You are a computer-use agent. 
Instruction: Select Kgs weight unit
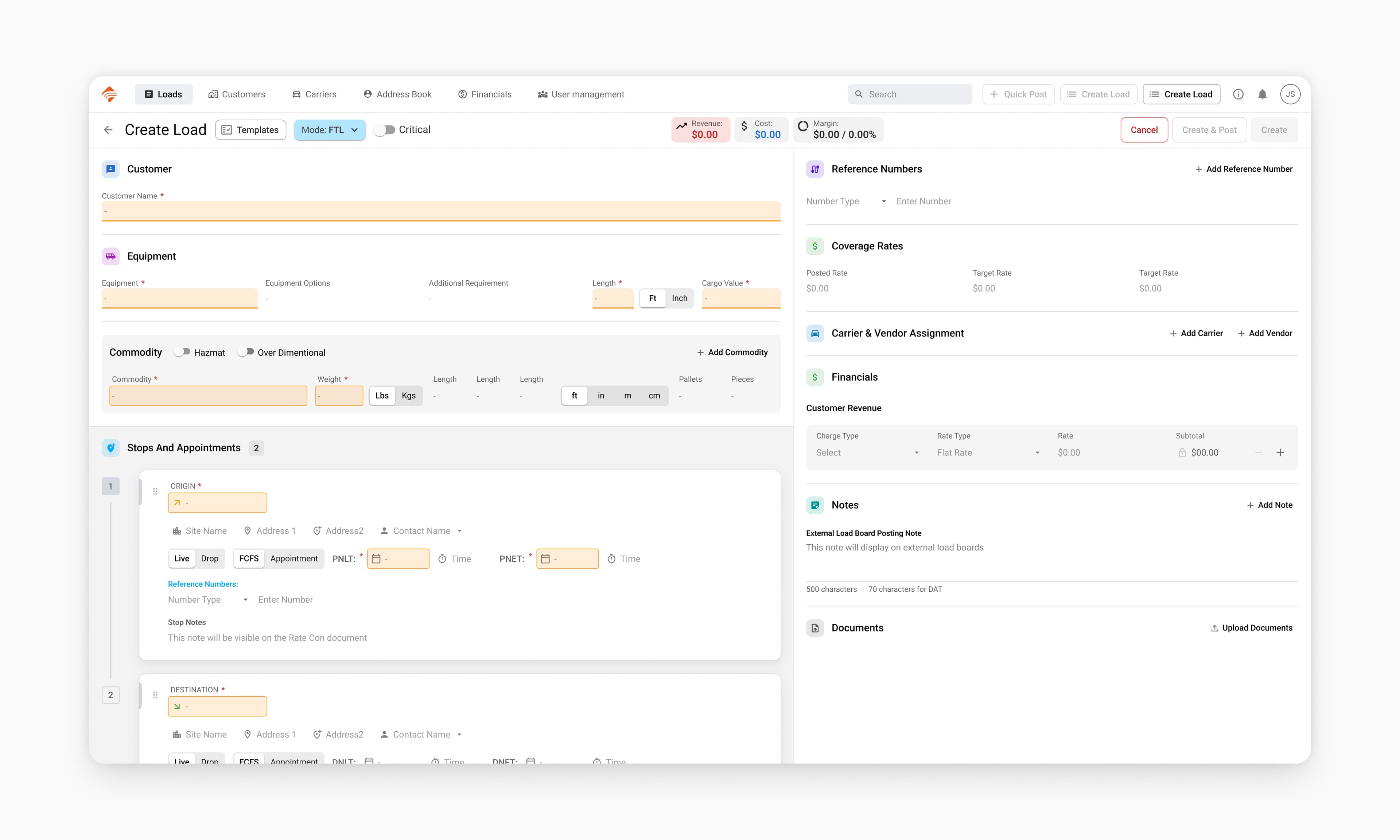[409, 396]
